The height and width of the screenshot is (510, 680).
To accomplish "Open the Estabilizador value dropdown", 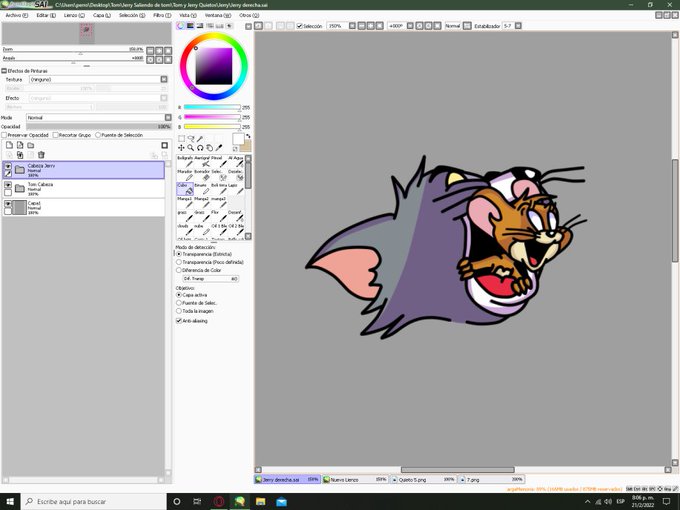I will click(518, 26).
